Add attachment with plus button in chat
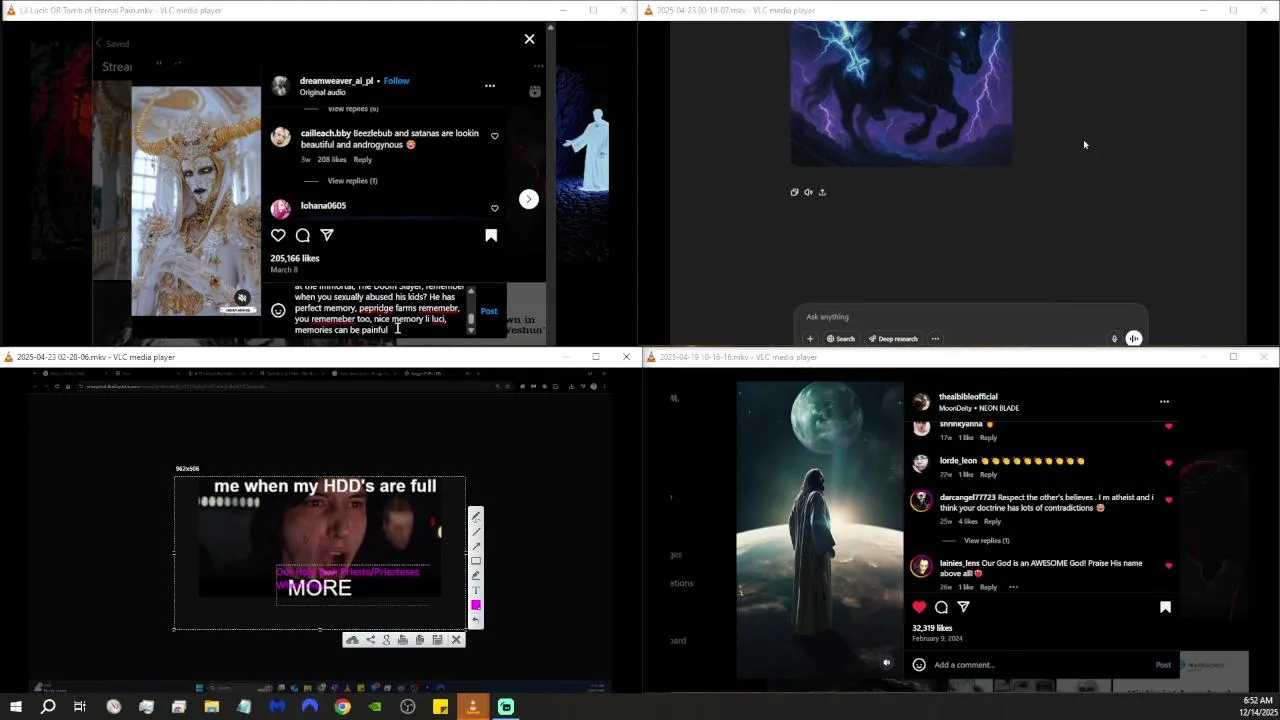The width and height of the screenshot is (1280, 720). 810,339
